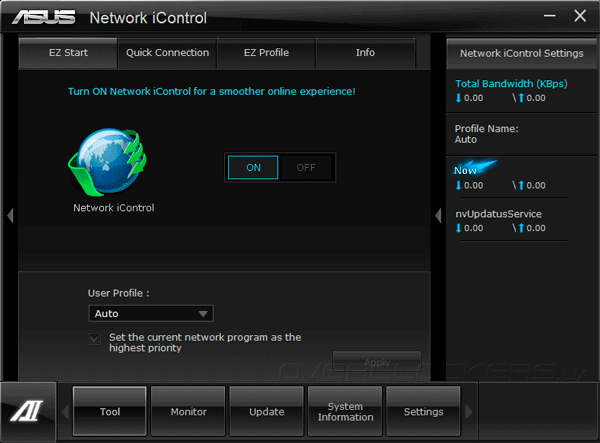Viewport: 600px width, 443px height.
Task: Click nvUpdatusService upload arrow icon
Action: (521, 228)
